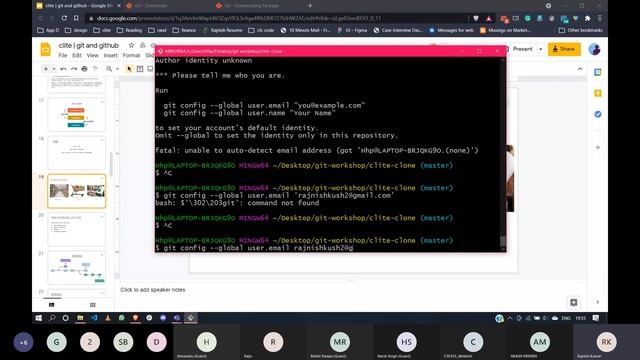The width and height of the screenshot is (640, 360).
Task: Collapse the toolbar with the up chevron
Action: 580,69
